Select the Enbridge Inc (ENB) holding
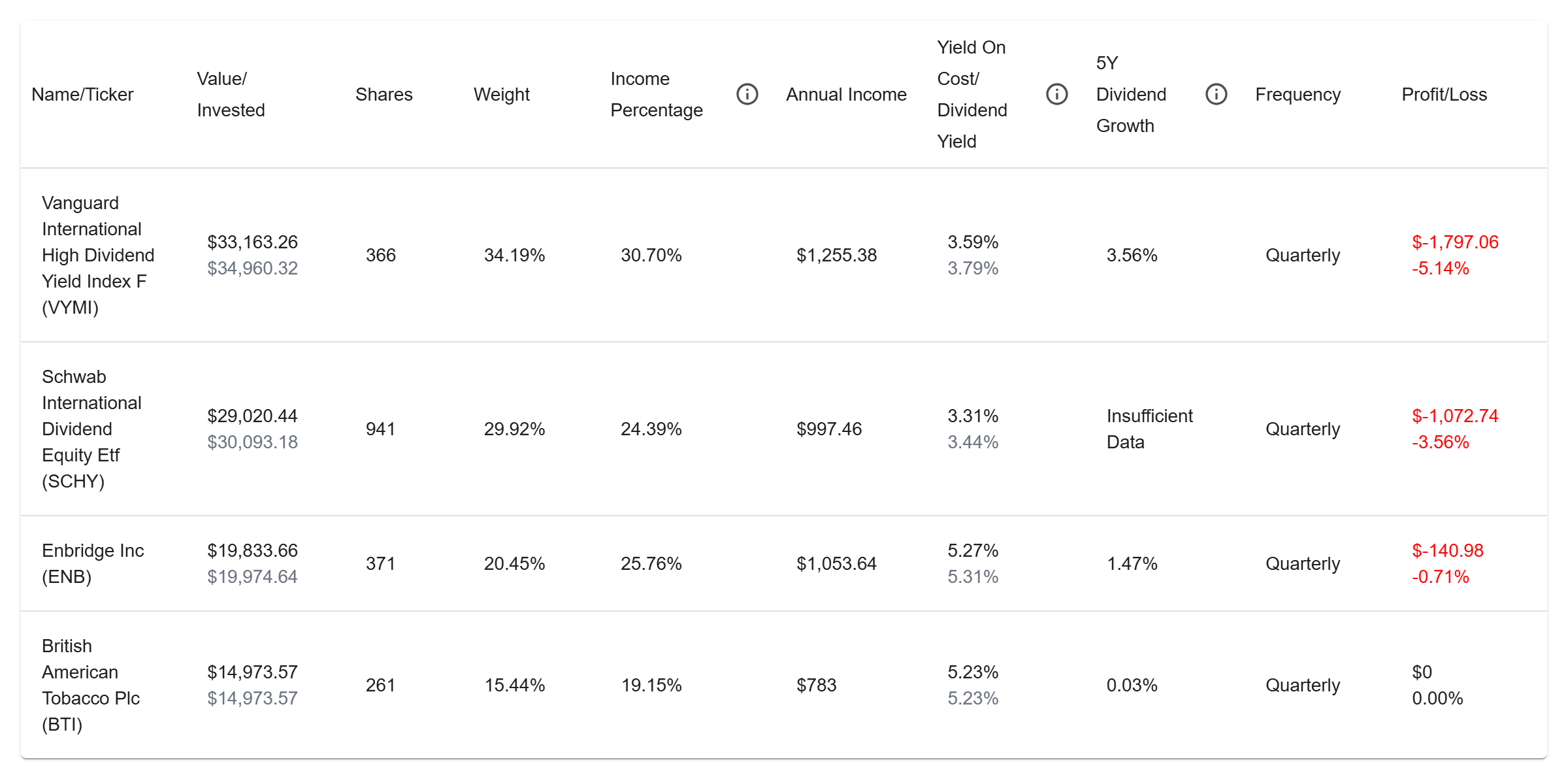This screenshot has height=779, width=1568. click(x=93, y=563)
